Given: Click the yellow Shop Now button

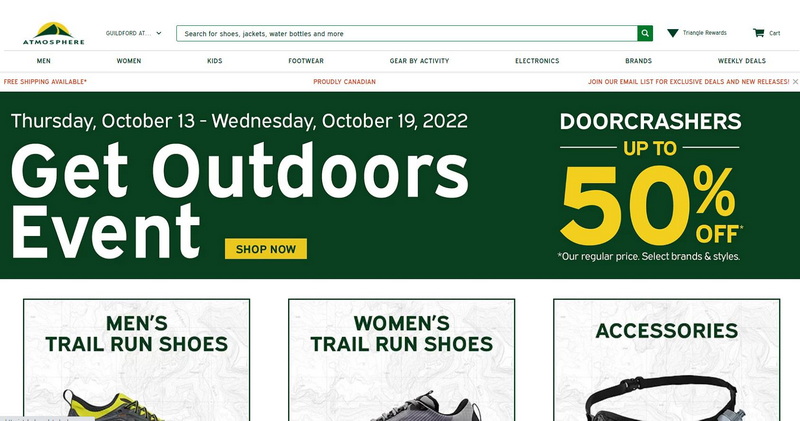Looking at the screenshot, I should [266, 249].
